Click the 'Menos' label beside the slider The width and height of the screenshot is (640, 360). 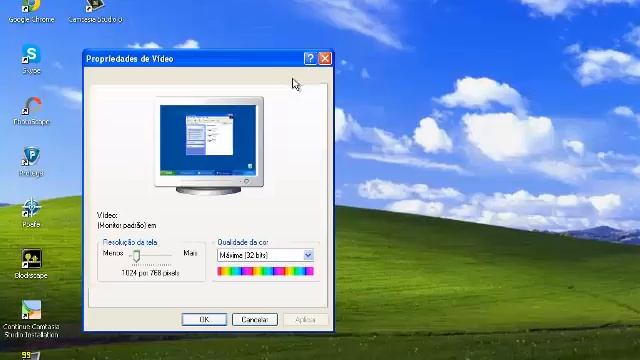113,253
